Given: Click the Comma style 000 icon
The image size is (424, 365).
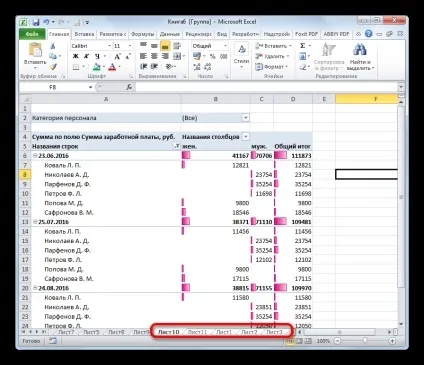Looking at the screenshot, I should pyautogui.click(x=224, y=56).
